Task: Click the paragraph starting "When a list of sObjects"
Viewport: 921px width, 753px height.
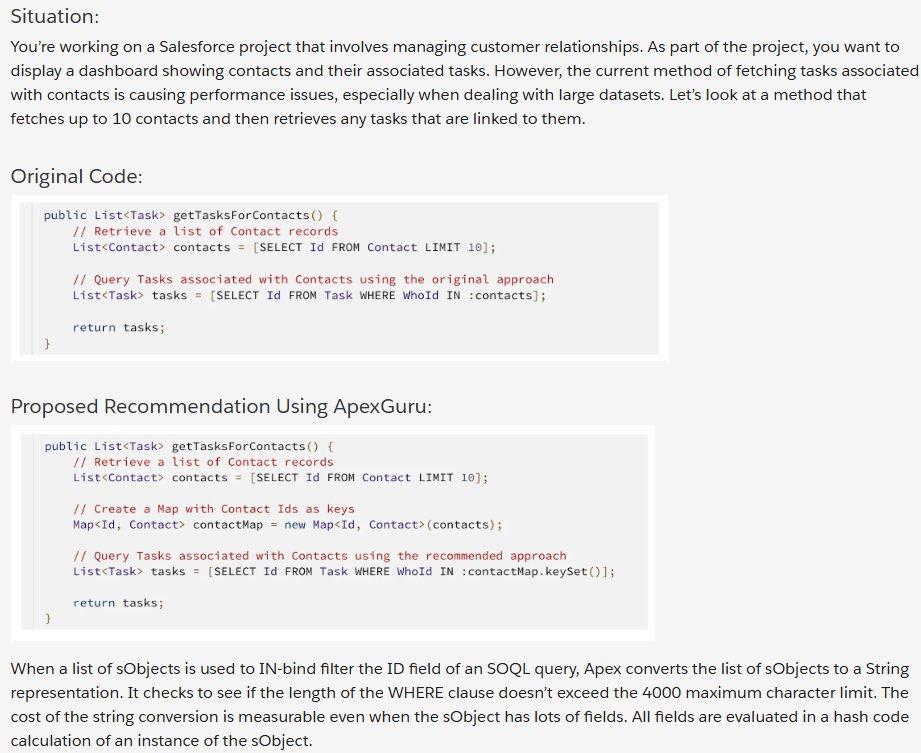Action: (460, 704)
